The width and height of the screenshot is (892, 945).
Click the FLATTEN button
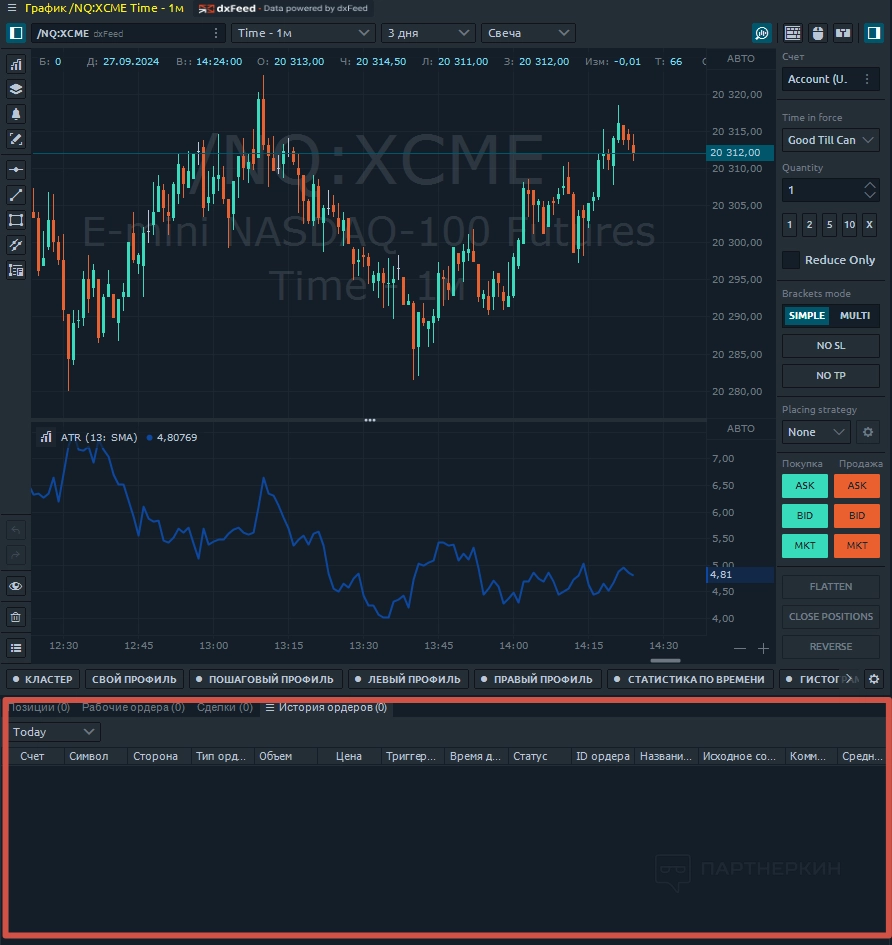(x=830, y=587)
